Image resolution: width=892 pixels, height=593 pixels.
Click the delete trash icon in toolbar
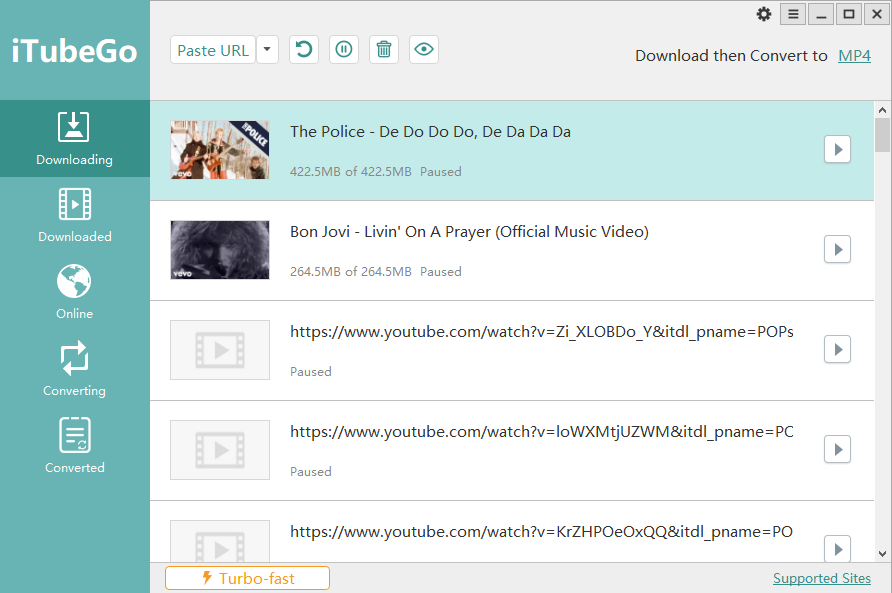click(384, 50)
